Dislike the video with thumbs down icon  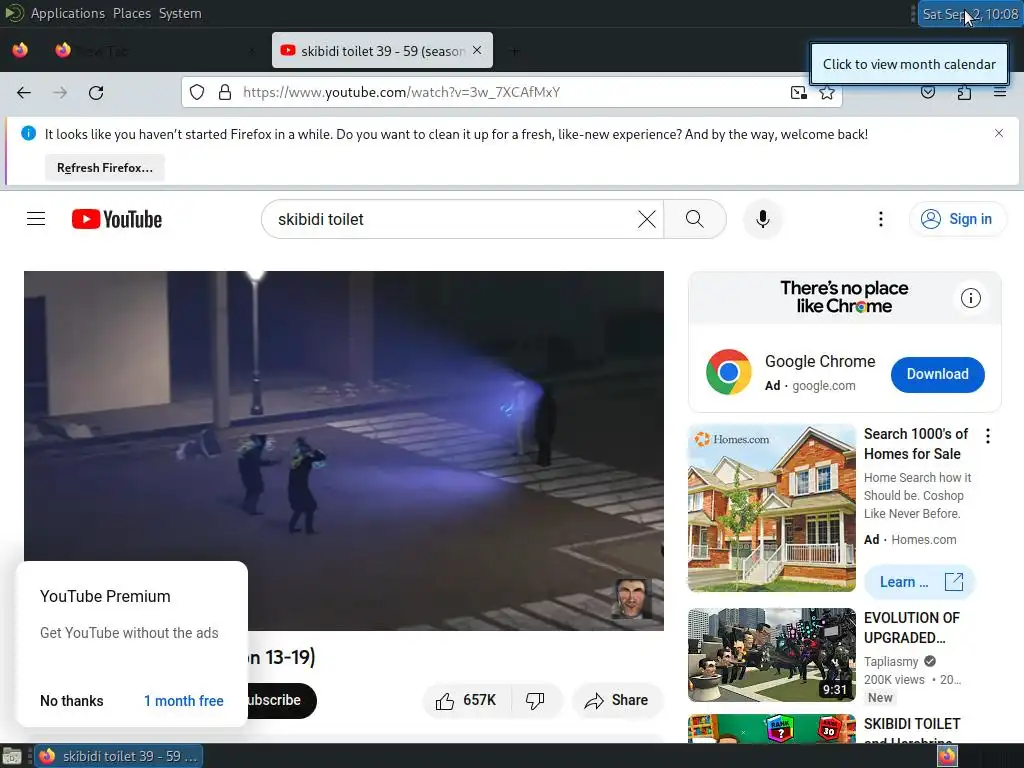536,701
